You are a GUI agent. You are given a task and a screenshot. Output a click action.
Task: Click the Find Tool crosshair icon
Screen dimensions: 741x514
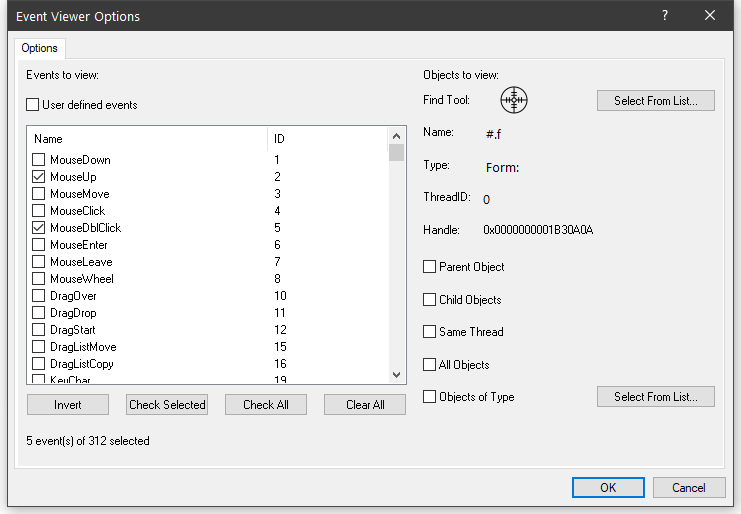pyautogui.click(x=513, y=100)
